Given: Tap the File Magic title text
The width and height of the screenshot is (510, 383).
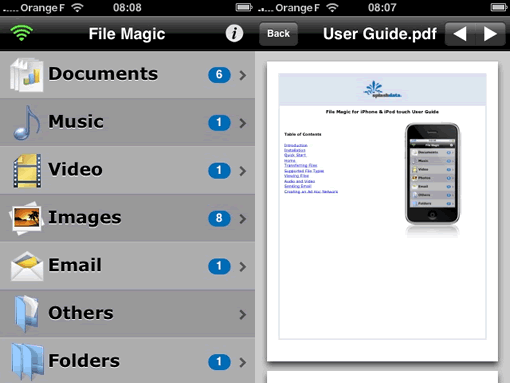Looking at the screenshot, I should pos(127,34).
